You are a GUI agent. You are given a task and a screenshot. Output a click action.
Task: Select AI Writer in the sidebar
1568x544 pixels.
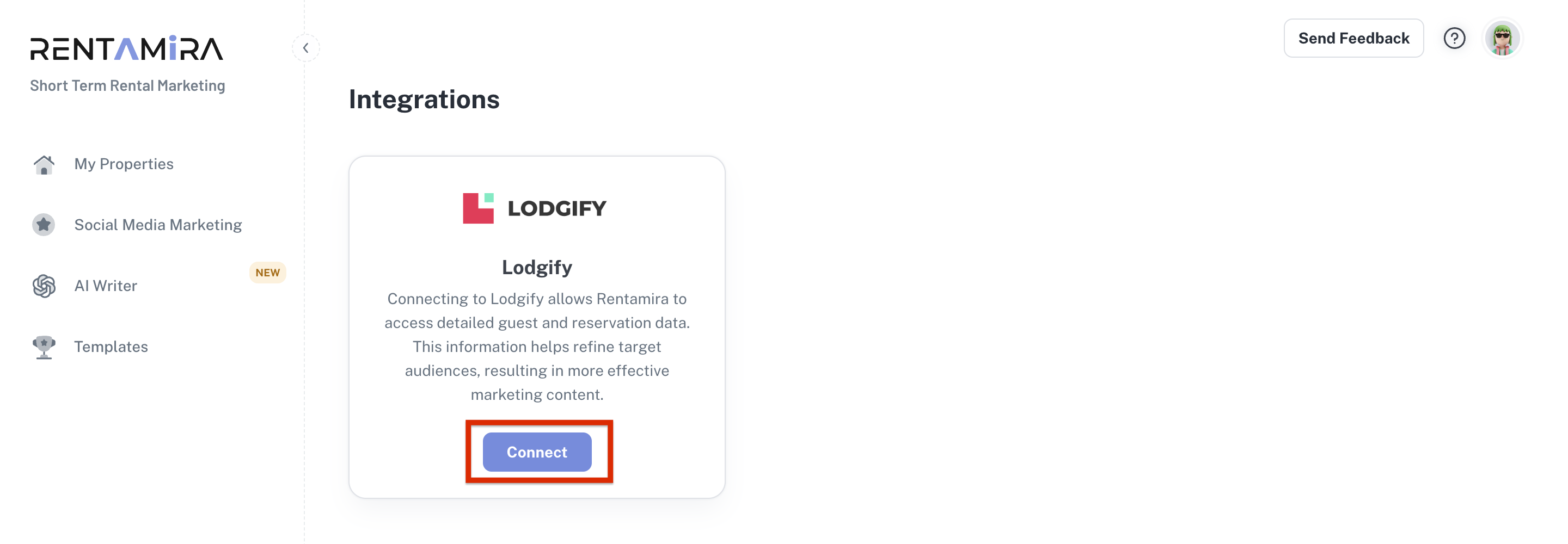[105, 286]
